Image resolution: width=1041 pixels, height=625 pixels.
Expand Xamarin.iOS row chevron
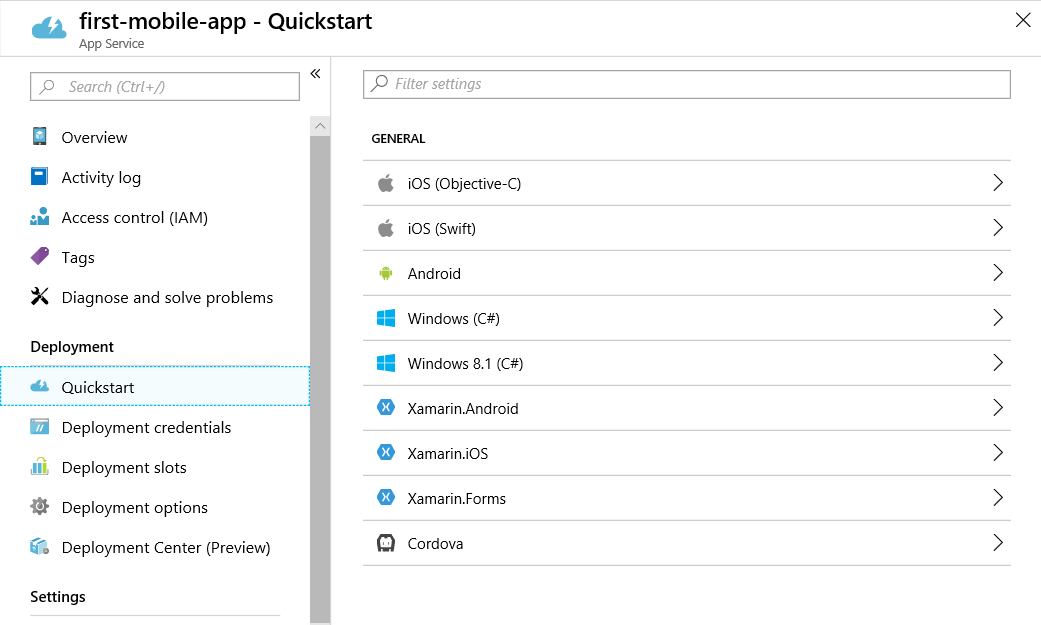pos(998,453)
